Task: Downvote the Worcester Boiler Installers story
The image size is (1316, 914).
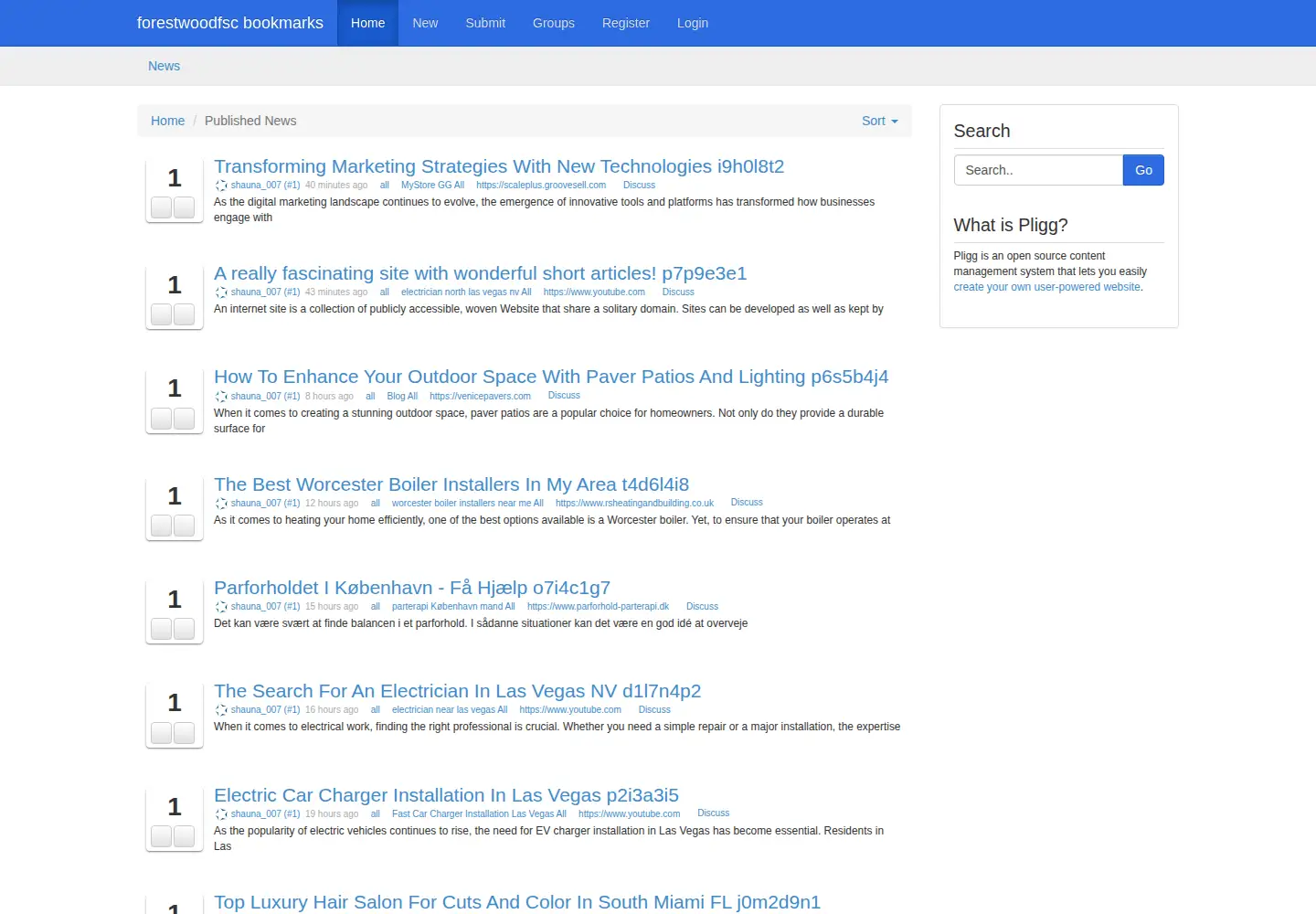Action: point(185,526)
